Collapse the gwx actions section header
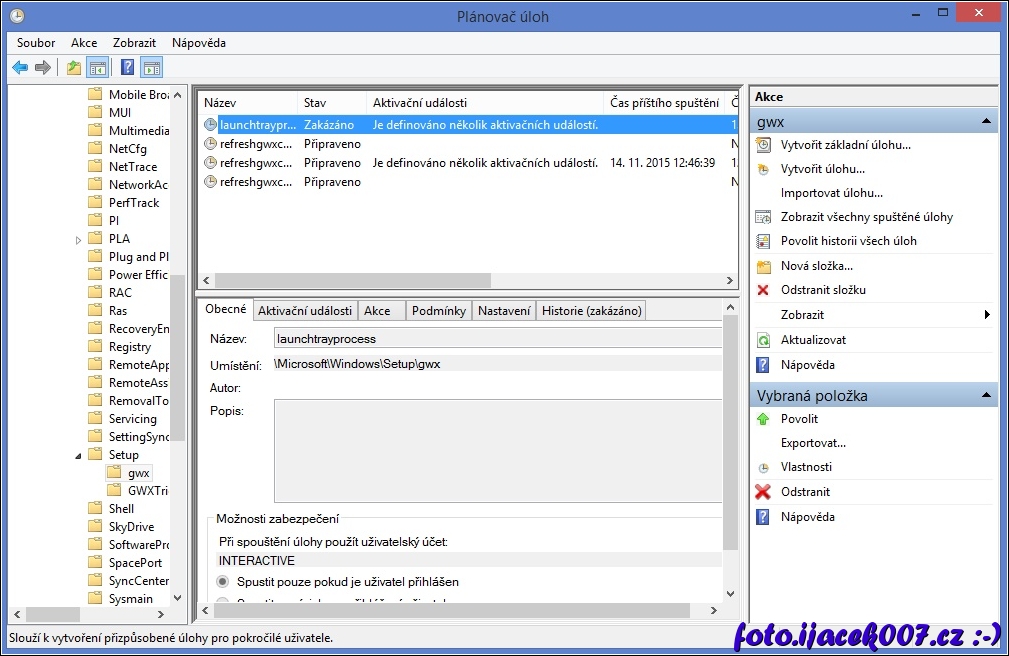This screenshot has height=656, width=1009. (987, 122)
